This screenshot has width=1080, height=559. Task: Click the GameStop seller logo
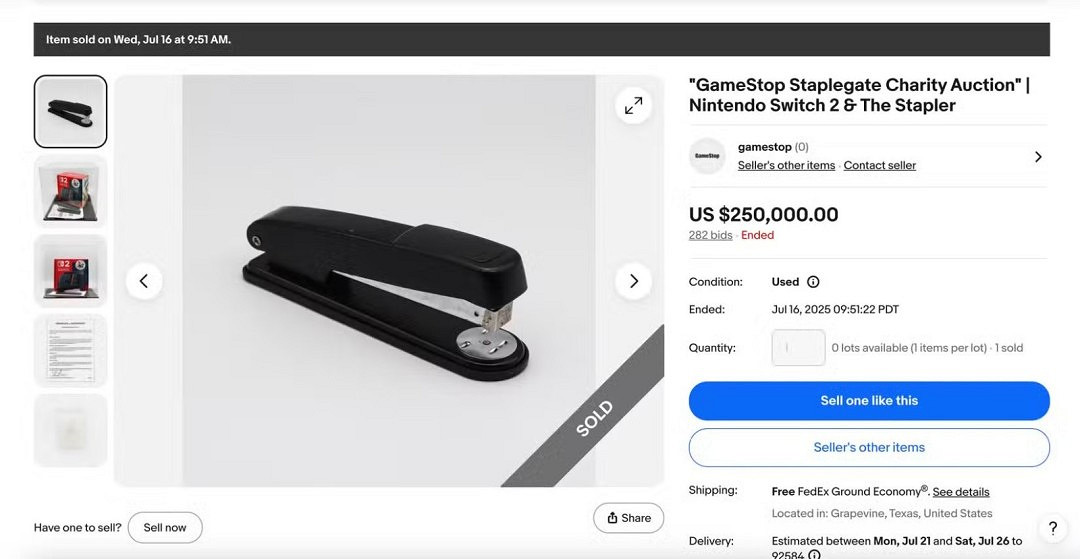click(x=708, y=156)
